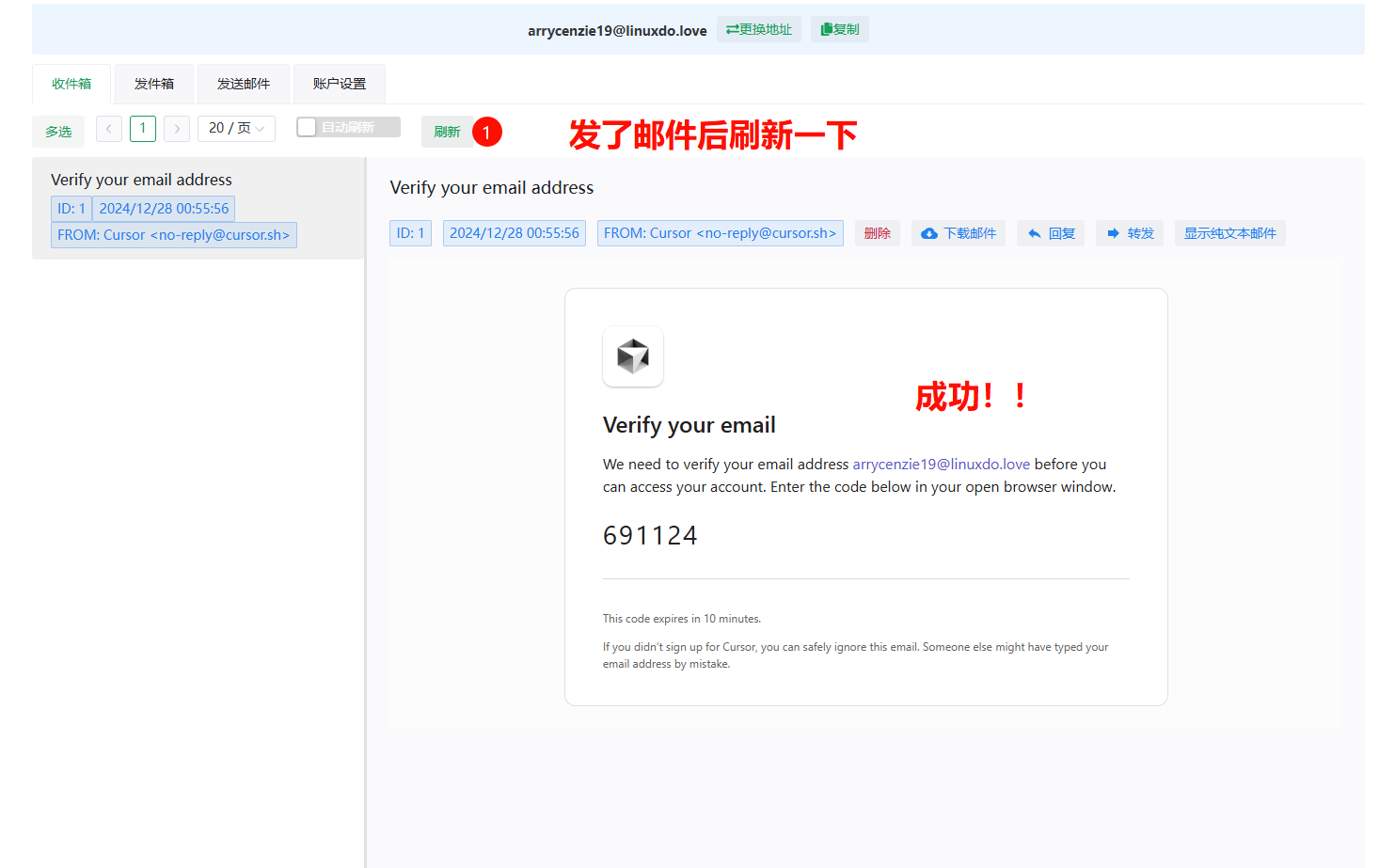Click the verification code 691124
This screenshot has height=868, width=1379.
[x=650, y=535]
